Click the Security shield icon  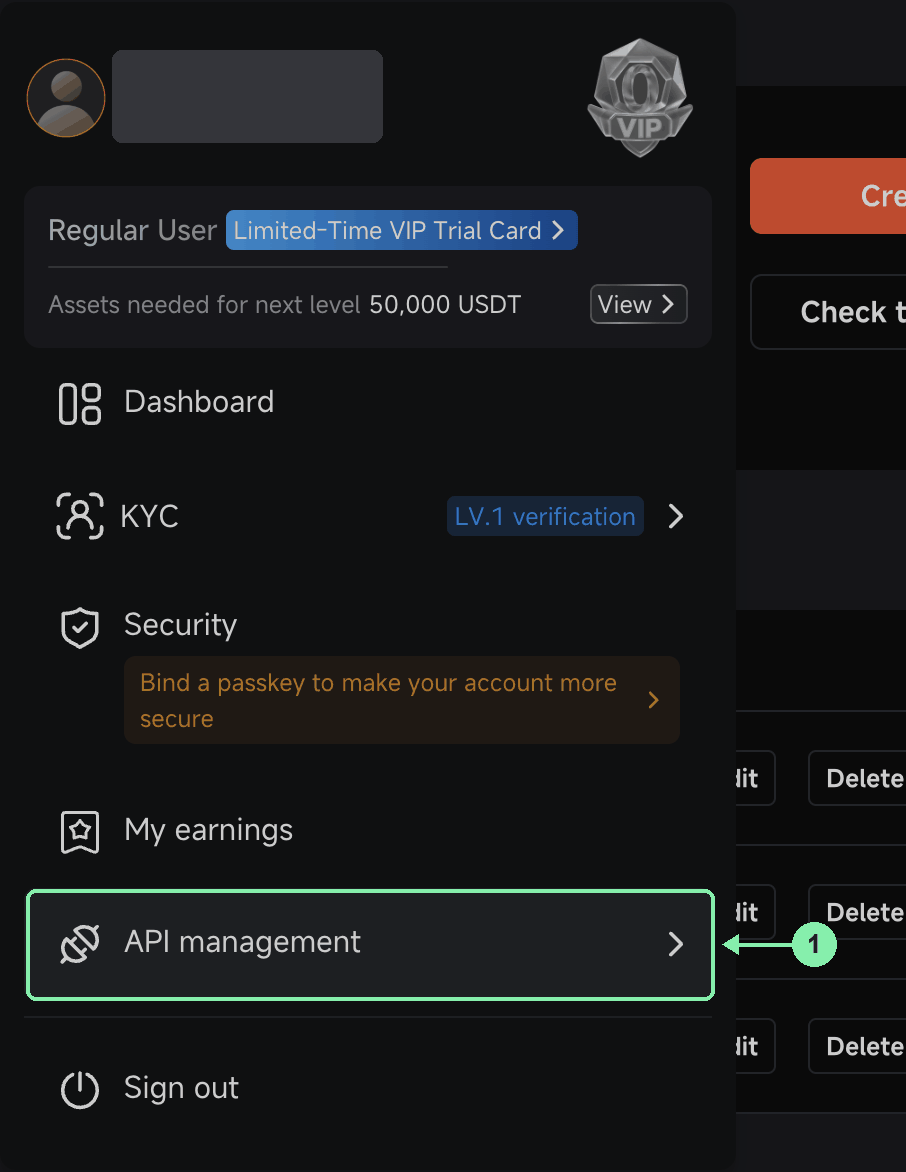coord(80,627)
